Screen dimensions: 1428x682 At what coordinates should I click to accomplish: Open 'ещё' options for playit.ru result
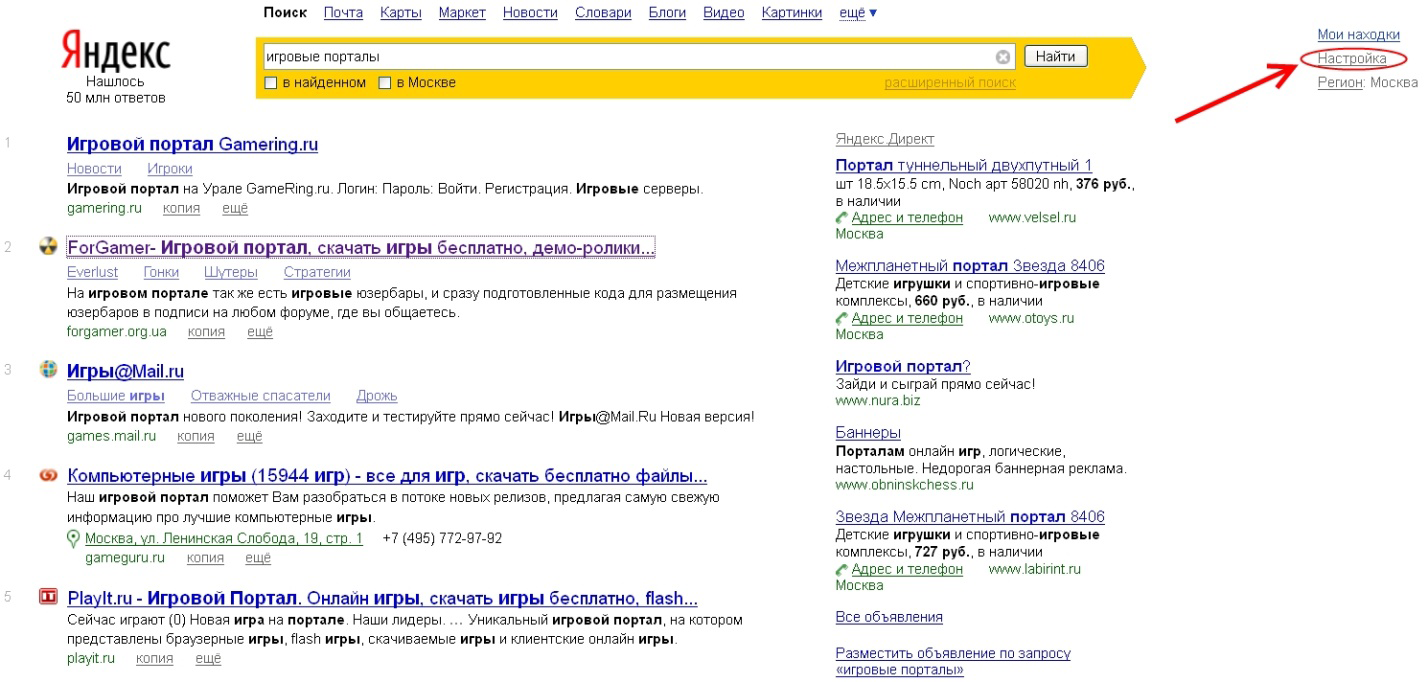pyautogui.click(x=208, y=658)
